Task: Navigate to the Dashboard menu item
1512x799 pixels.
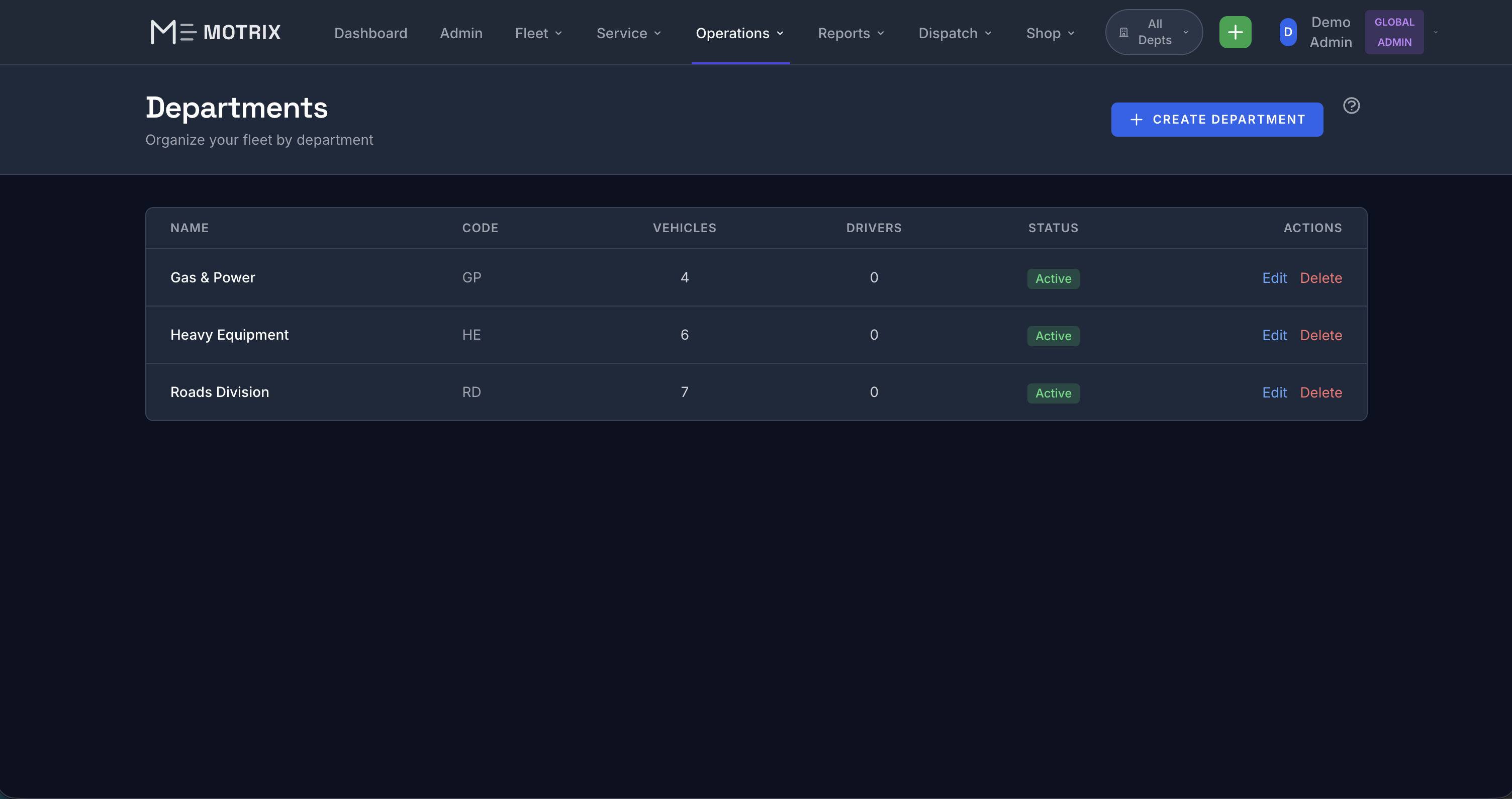Action: click(370, 33)
